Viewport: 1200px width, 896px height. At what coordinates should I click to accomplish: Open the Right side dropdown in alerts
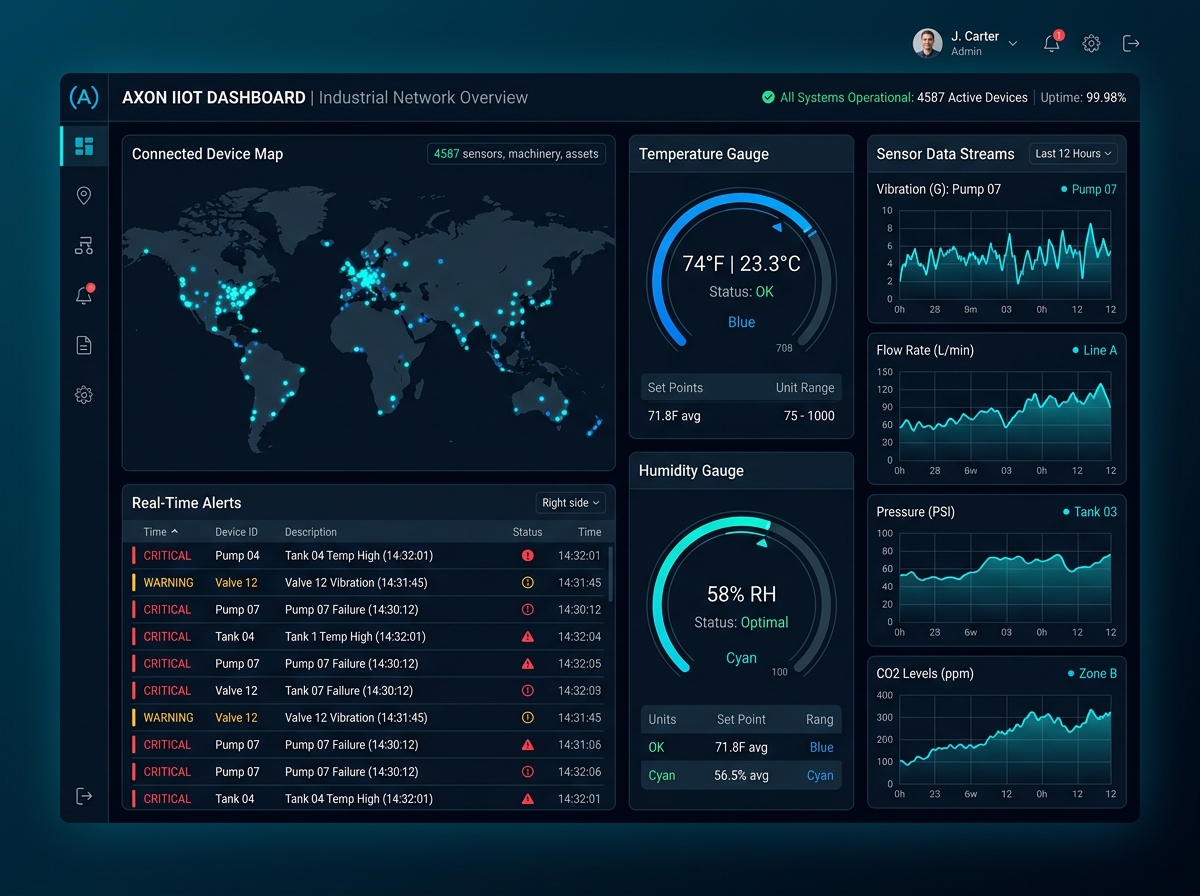(571, 503)
